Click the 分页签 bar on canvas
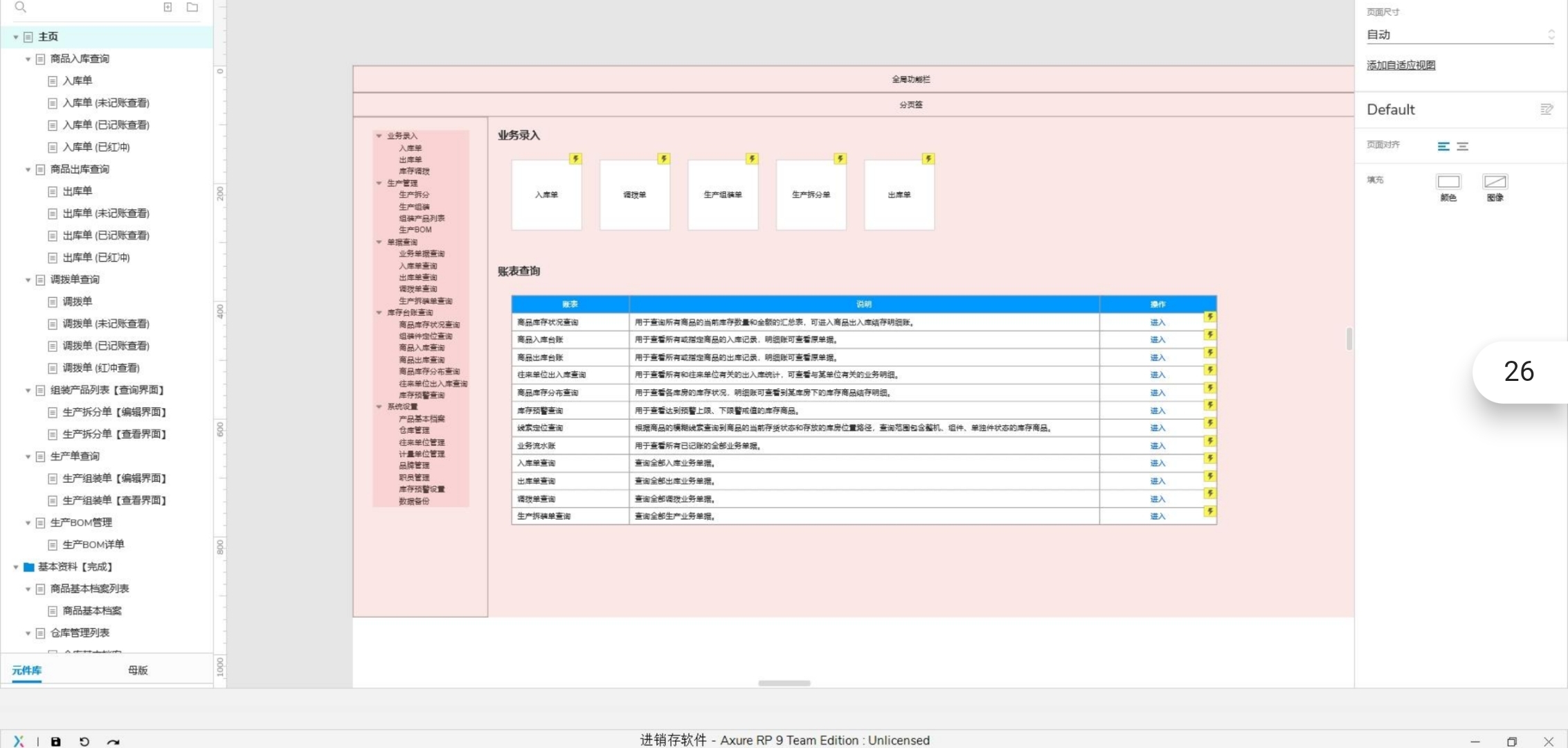 (854, 105)
